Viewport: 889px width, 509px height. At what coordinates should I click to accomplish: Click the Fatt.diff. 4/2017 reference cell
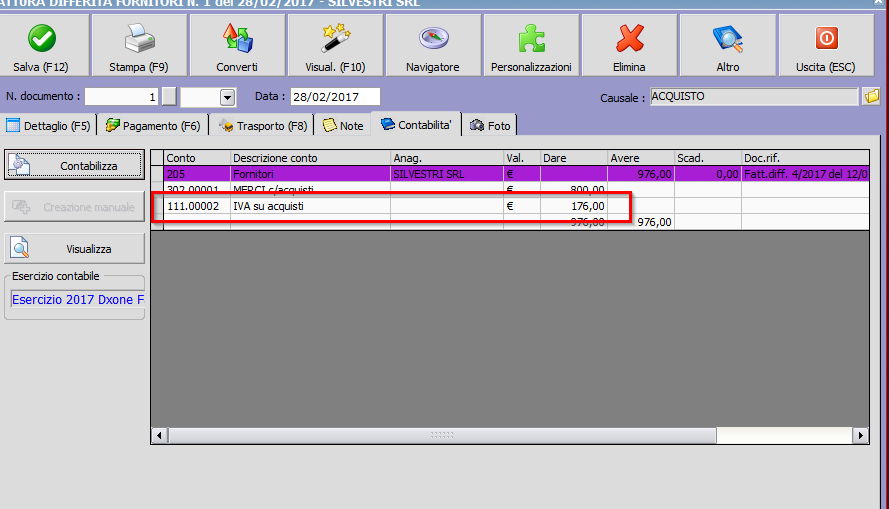pyautogui.click(x=805, y=174)
